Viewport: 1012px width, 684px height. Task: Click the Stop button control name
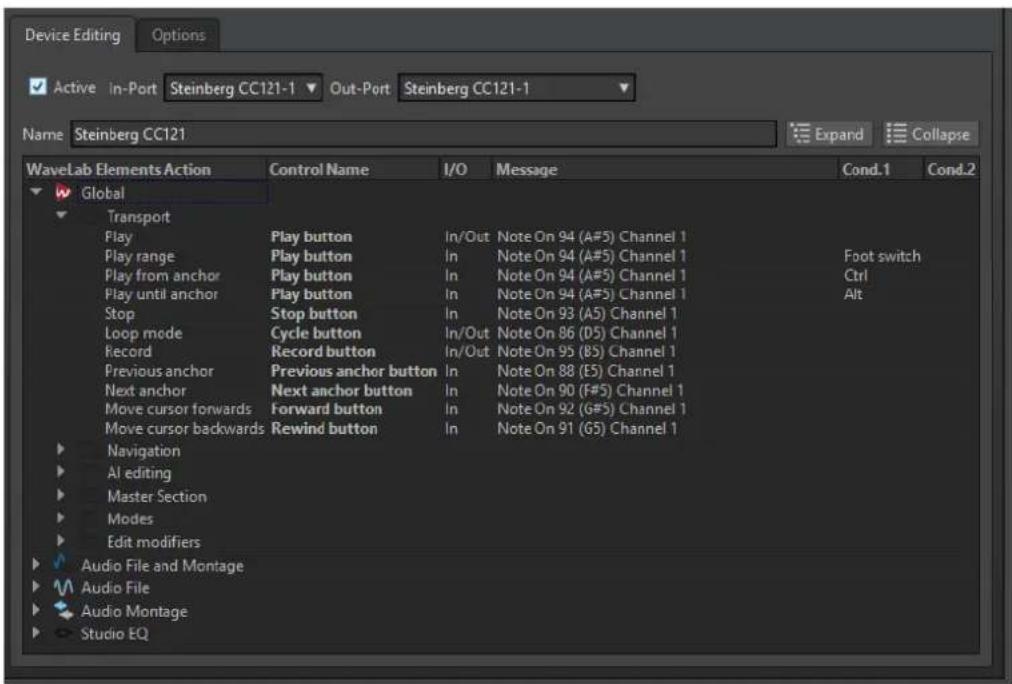[314, 314]
